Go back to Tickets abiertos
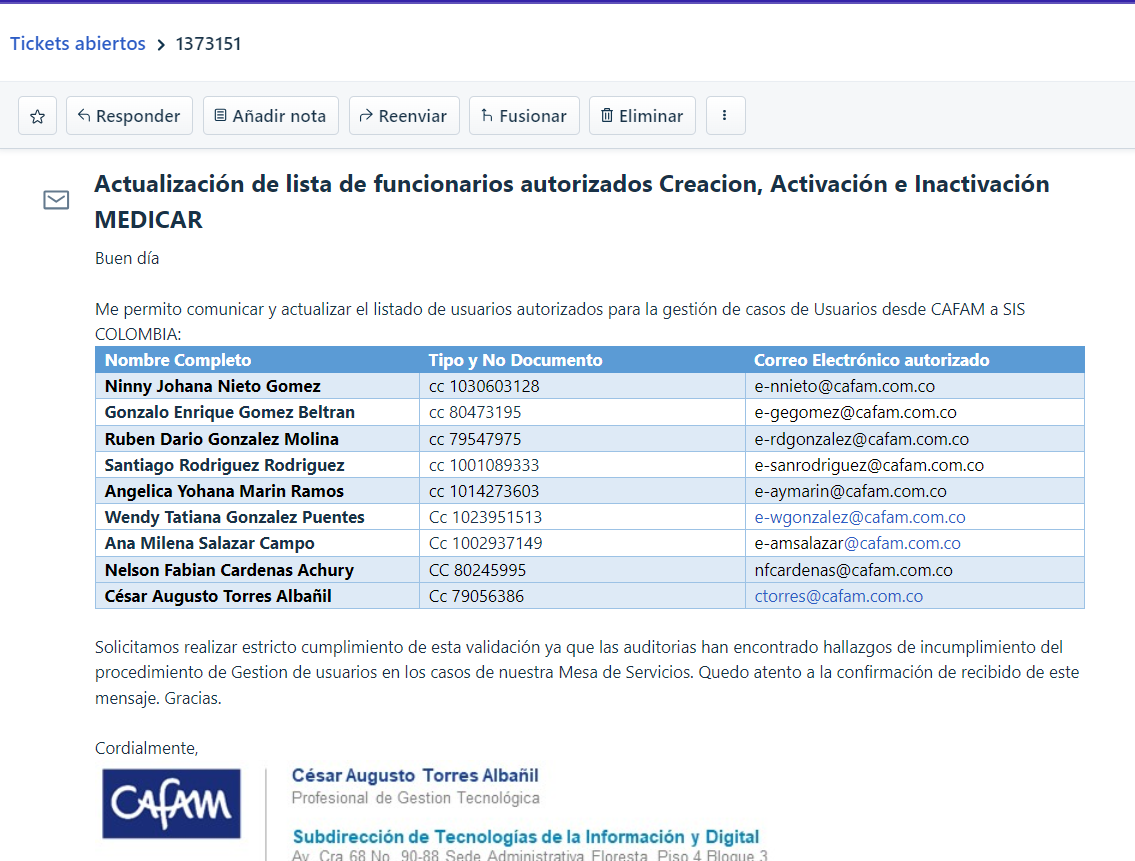The image size is (1135, 861). pyautogui.click(x=77, y=43)
